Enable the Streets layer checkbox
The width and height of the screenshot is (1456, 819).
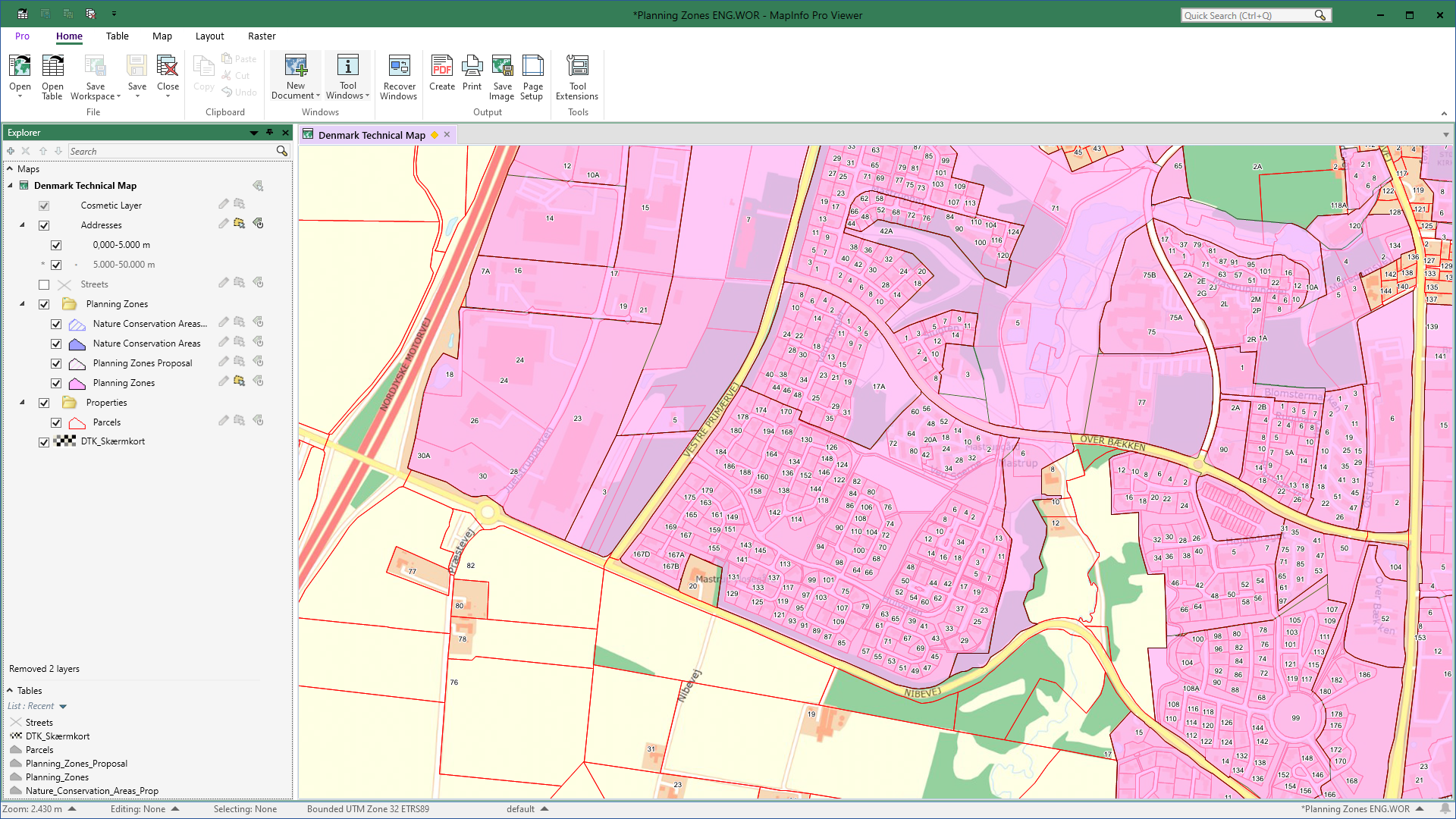[44, 284]
